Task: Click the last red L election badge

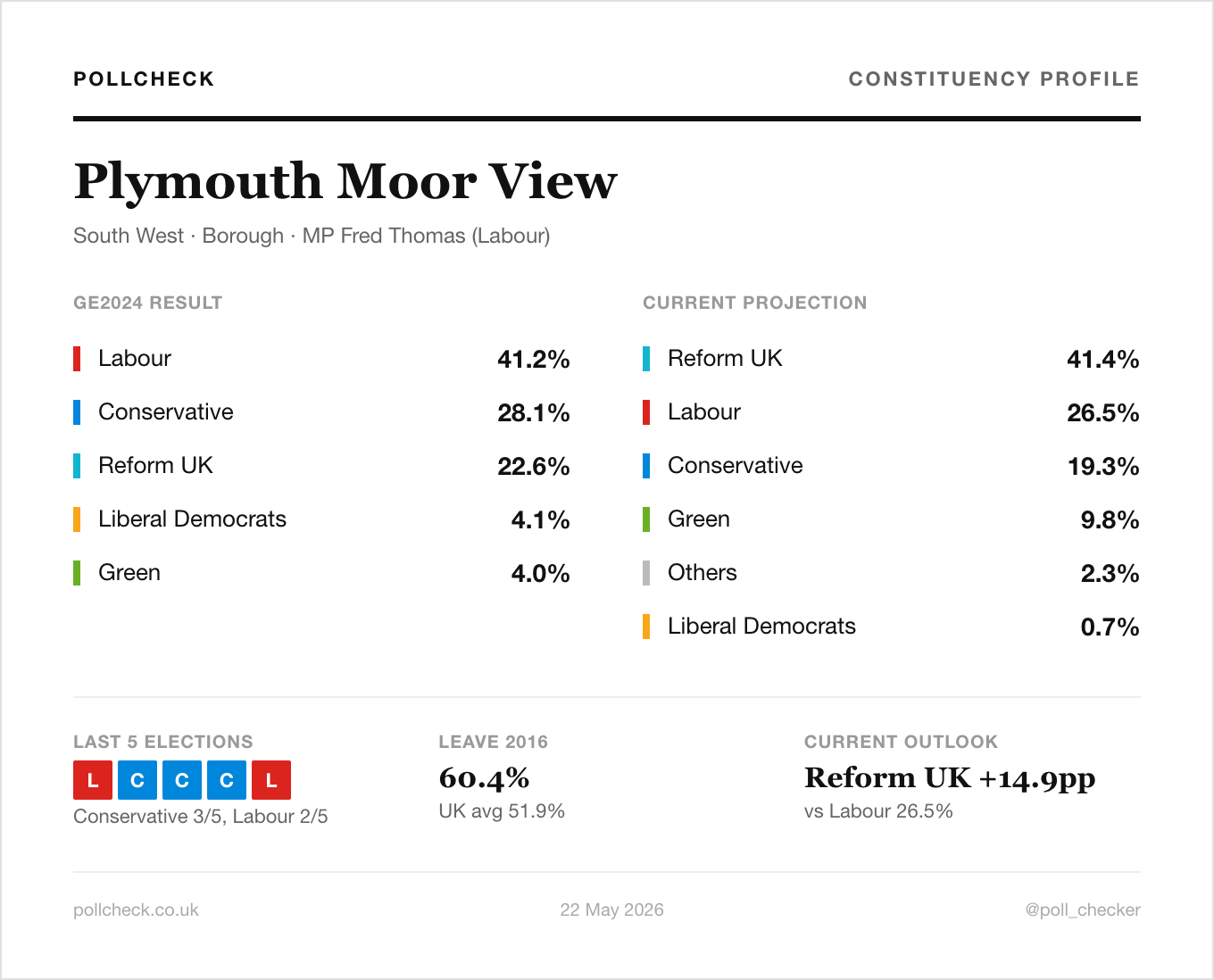Action: click(x=271, y=780)
